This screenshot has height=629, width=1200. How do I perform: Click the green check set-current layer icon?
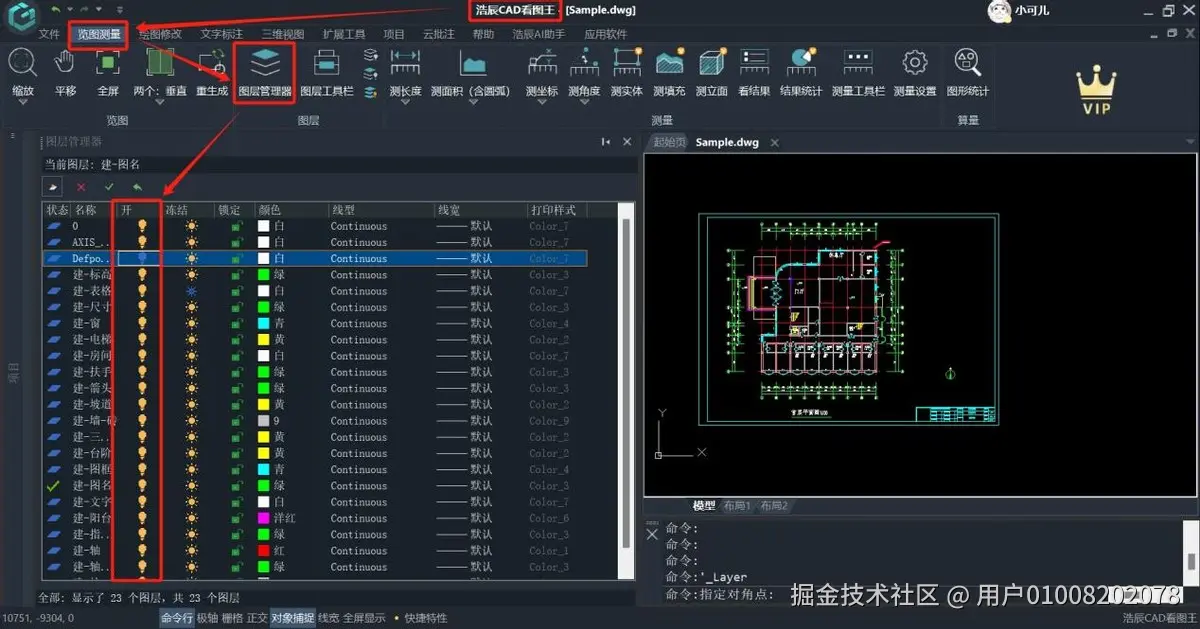(109, 187)
